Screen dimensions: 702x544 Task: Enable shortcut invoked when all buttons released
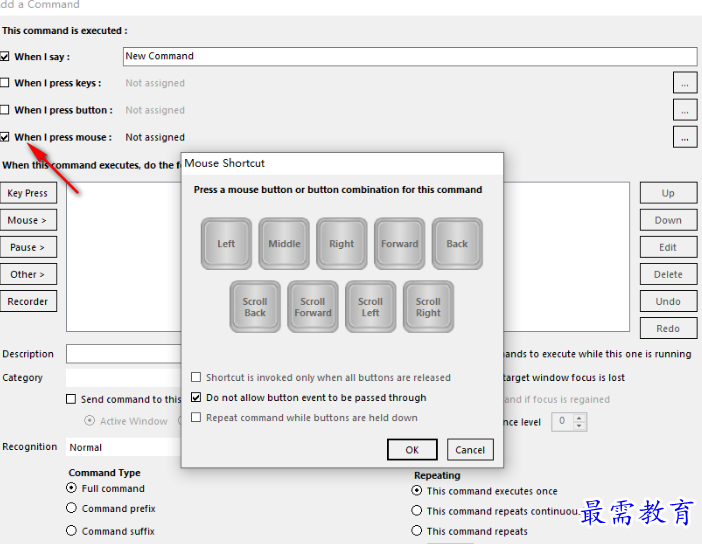click(x=196, y=377)
